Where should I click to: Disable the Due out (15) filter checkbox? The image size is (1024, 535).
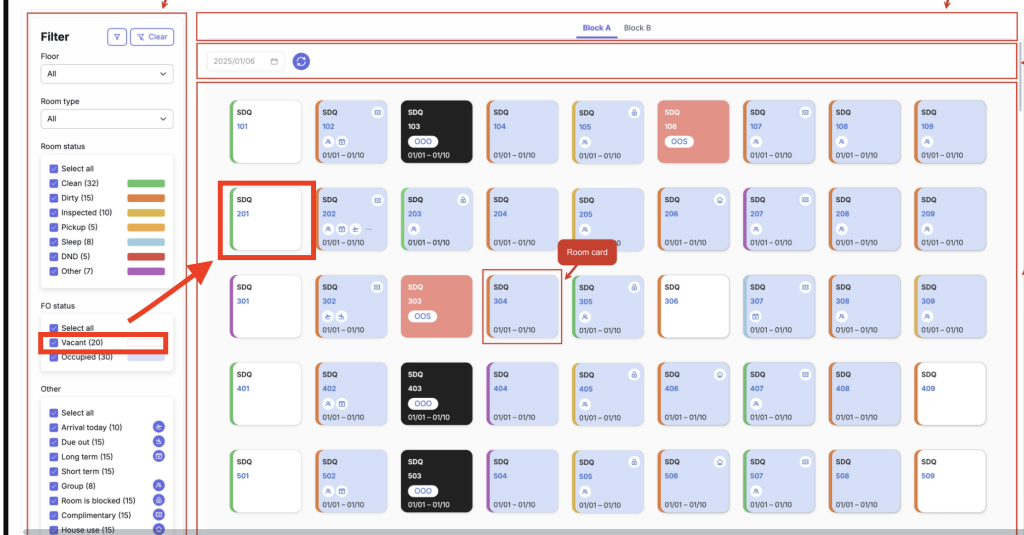pyautogui.click(x=54, y=442)
